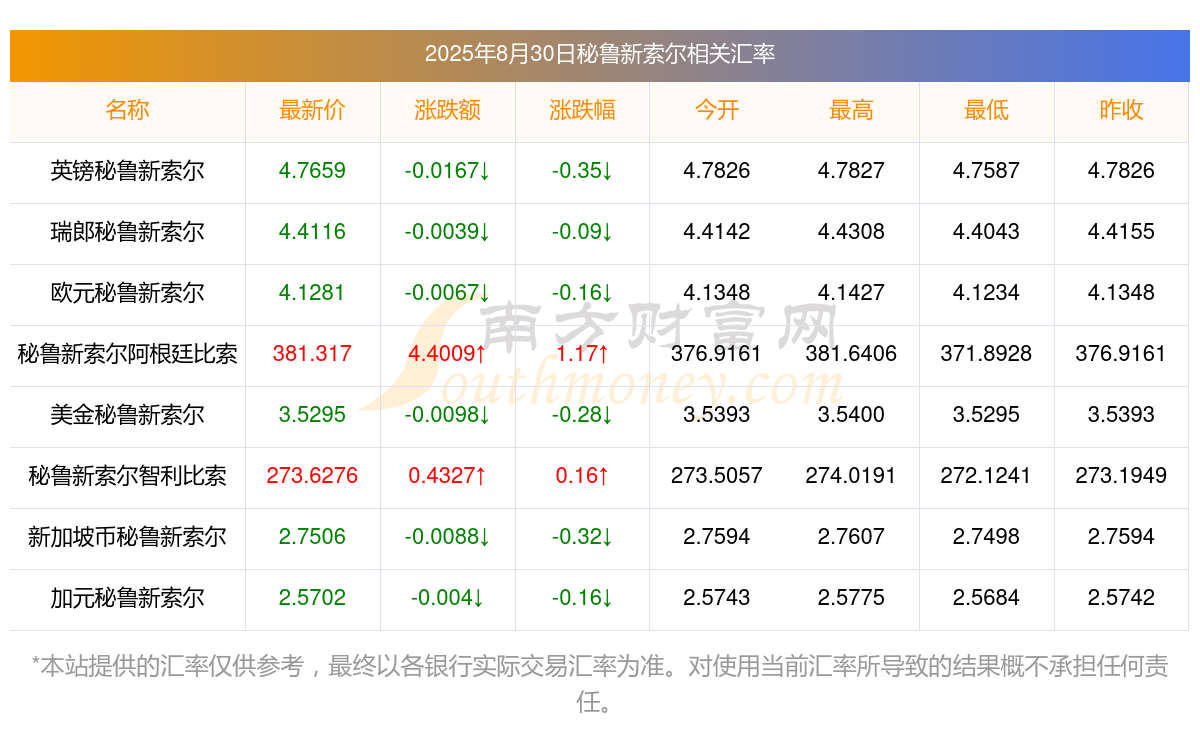Viewport: 1200px width, 733px height.
Task: Click the low value 4.7587
Action: [987, 171]
